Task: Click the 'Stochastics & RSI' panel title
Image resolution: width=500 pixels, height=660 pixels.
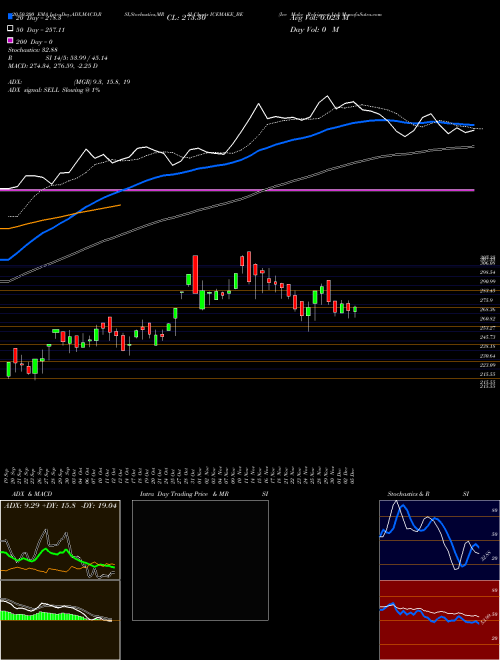Action: [x=428, y=494]
